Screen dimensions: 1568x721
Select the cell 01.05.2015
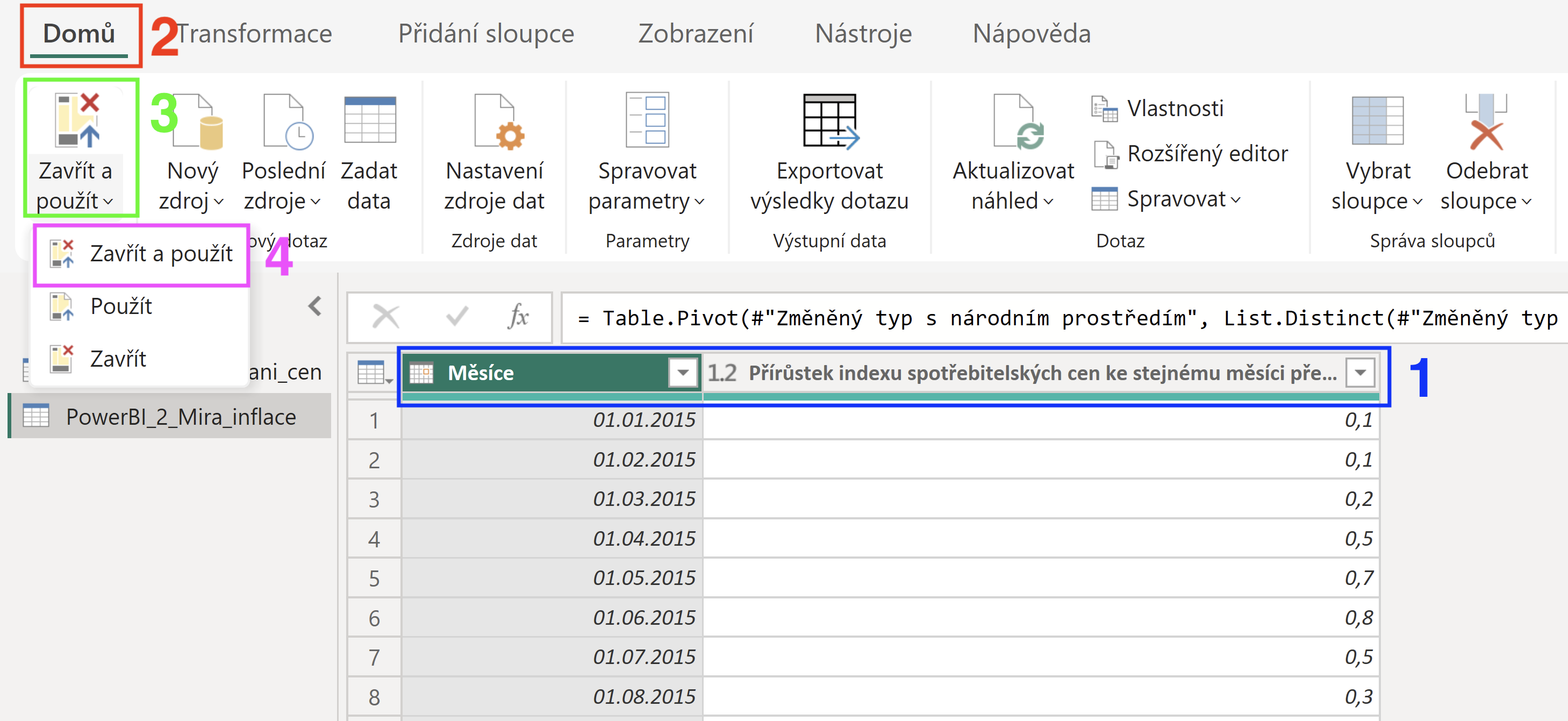(x=552, y=577)
